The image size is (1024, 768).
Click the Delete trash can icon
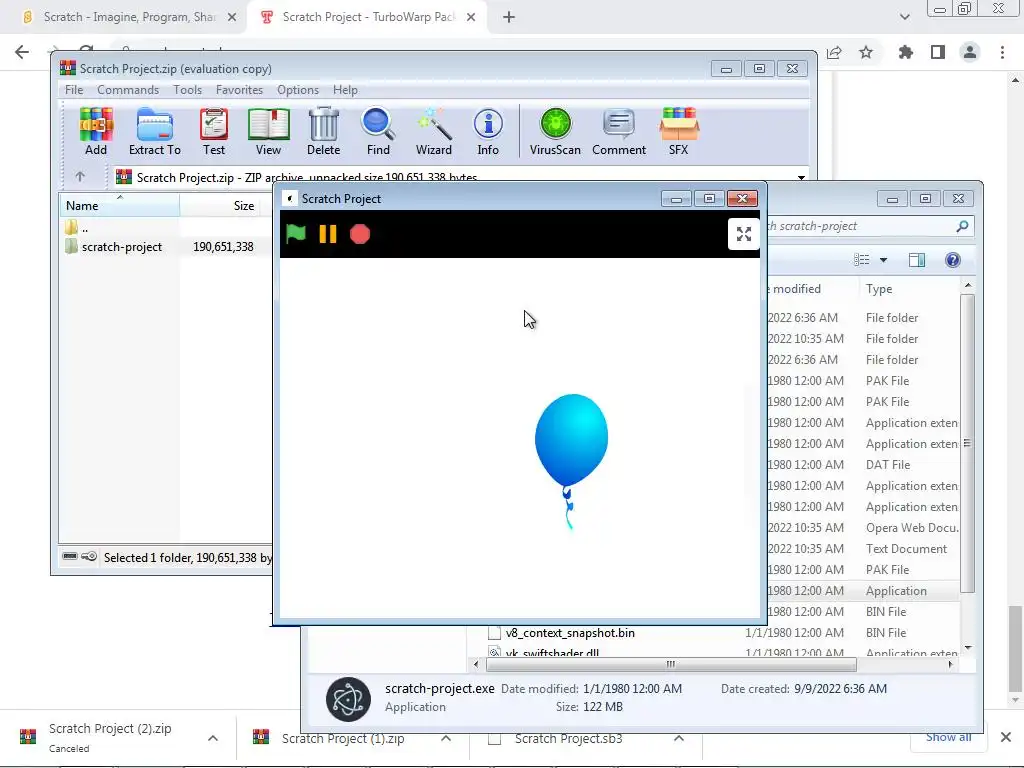click(x=323, y=131)
